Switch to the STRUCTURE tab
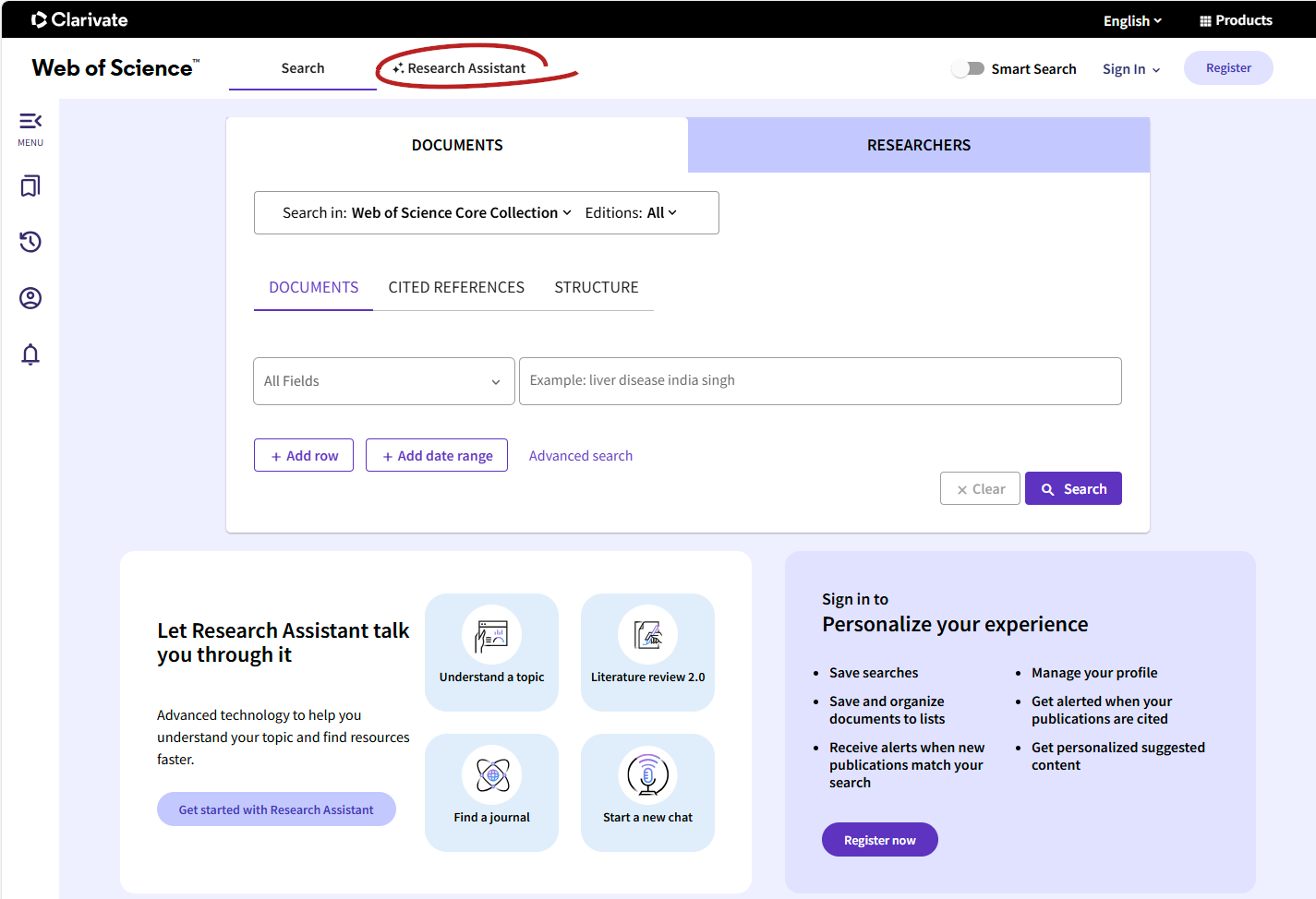1316x899 pixels. (597, 287)
